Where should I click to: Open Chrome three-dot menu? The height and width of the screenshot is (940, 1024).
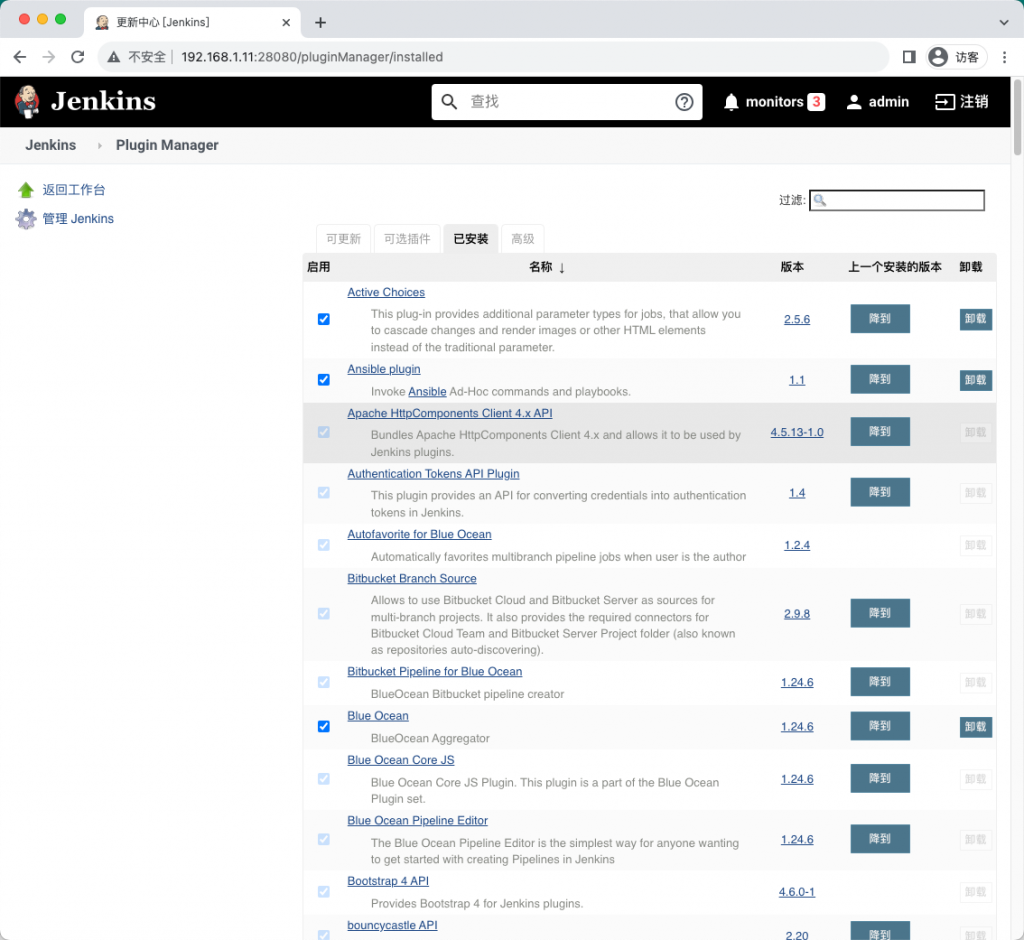coord(1004,57)
